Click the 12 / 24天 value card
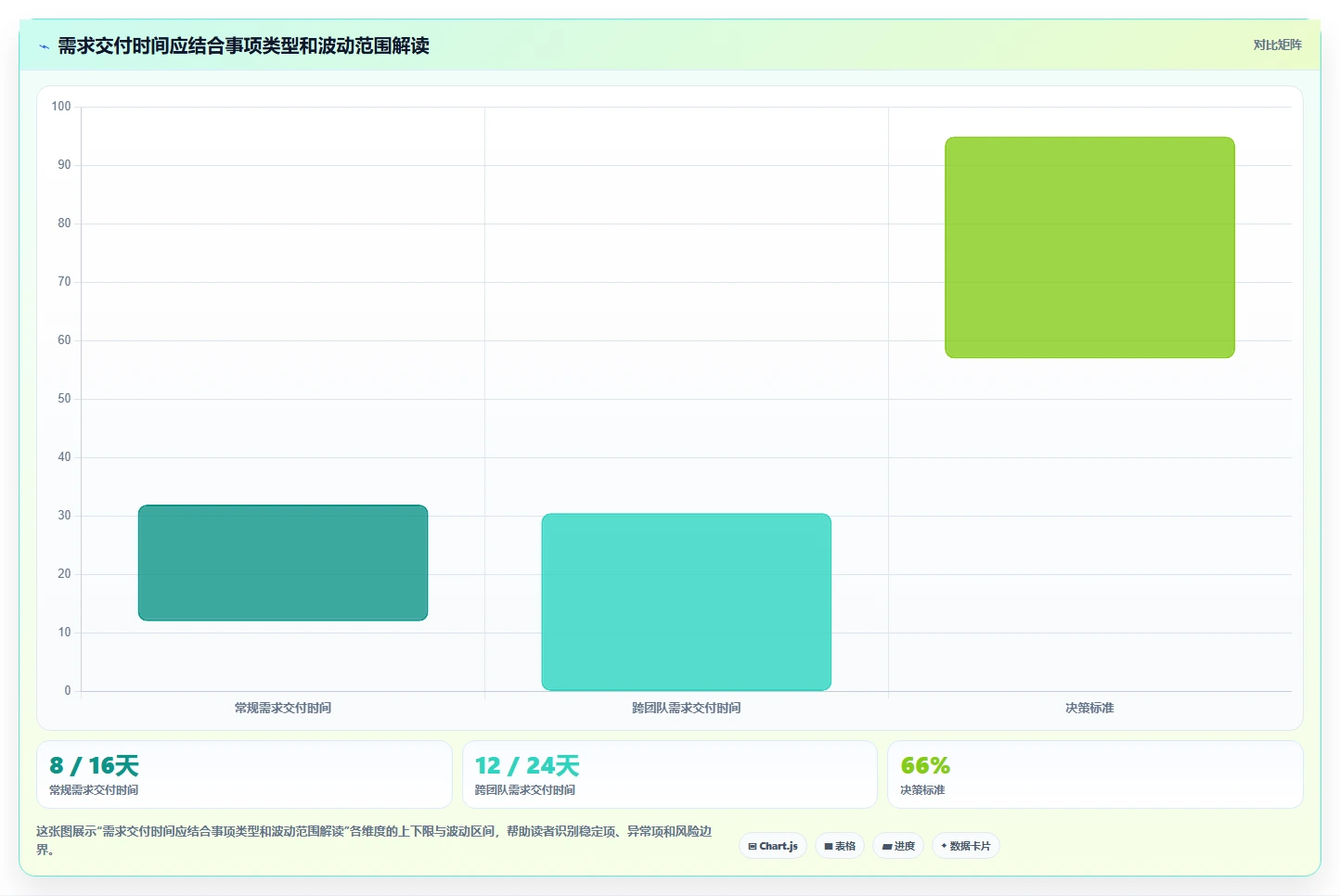 [670, 774]
